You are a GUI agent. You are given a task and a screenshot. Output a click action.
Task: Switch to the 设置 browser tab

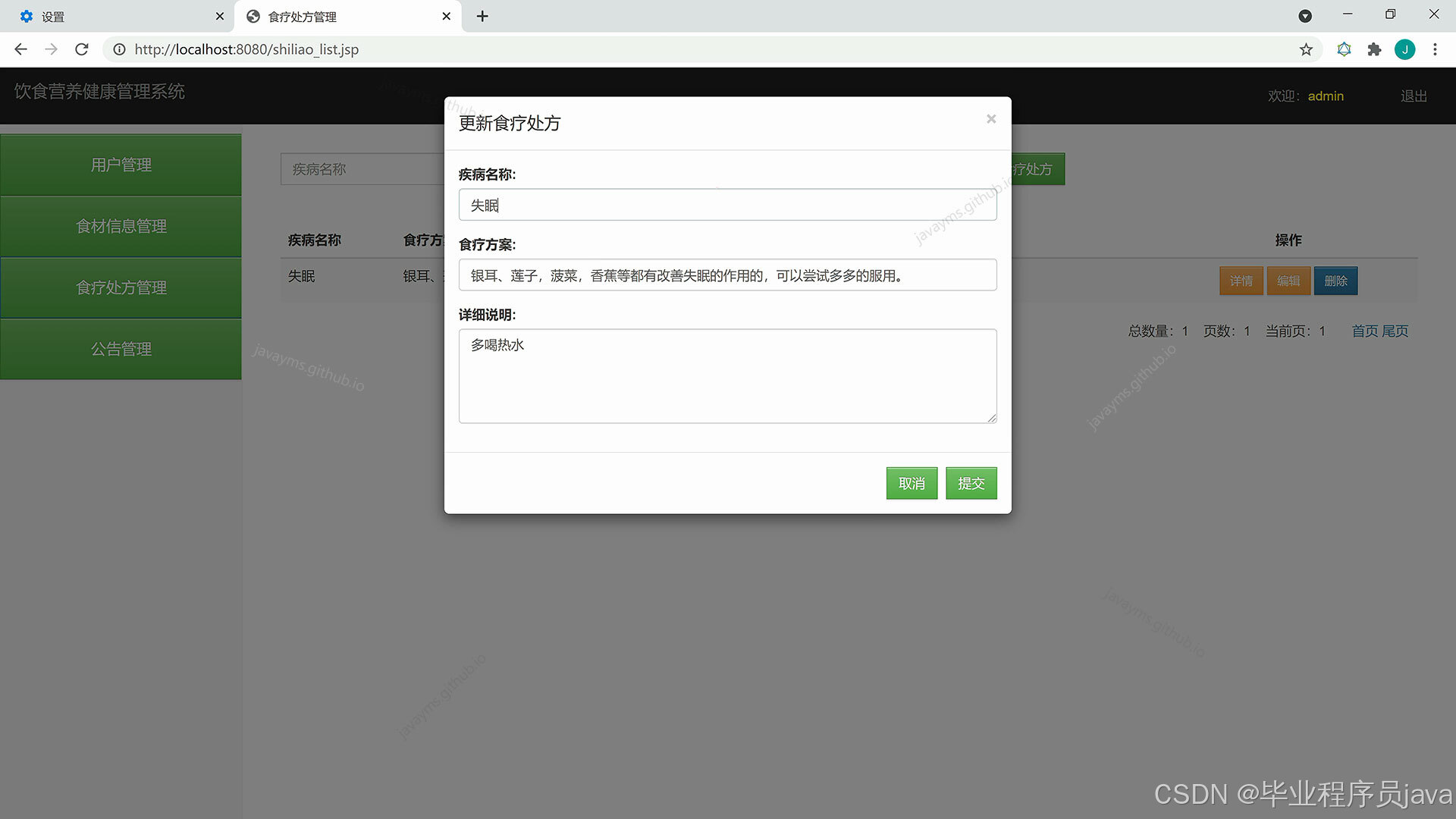118,16
